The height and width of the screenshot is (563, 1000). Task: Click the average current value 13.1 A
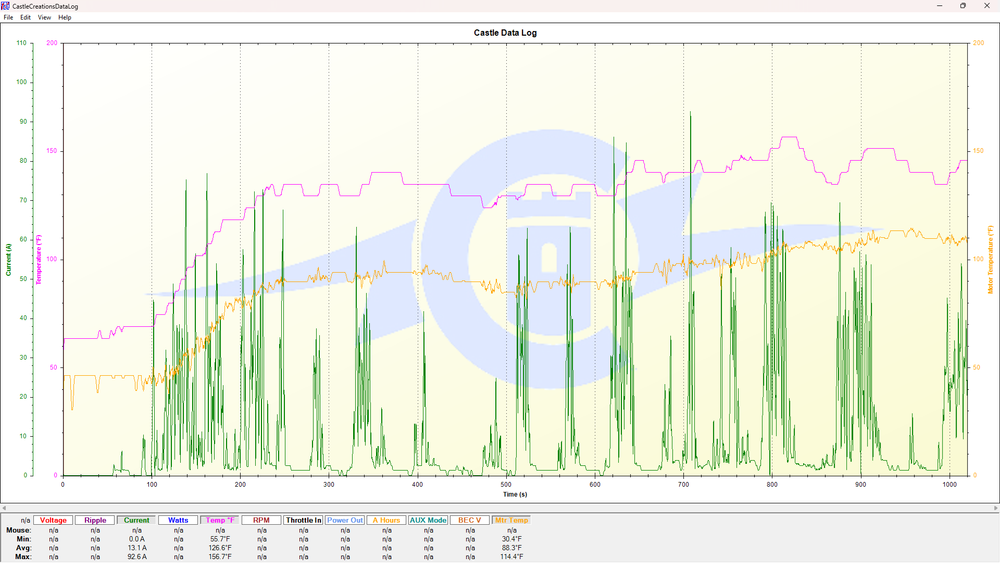[136, 548]
